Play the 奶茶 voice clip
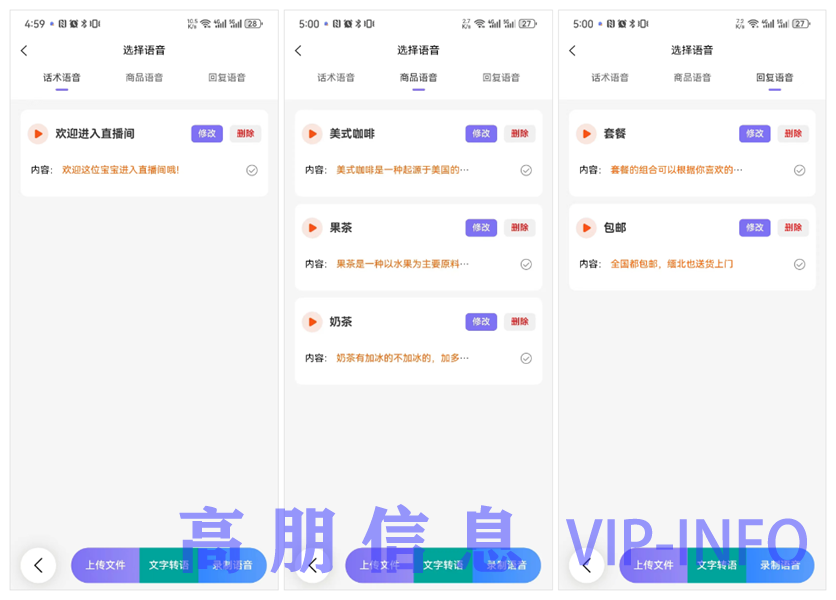This screenshot has height=600, width=836. [312, 322]
